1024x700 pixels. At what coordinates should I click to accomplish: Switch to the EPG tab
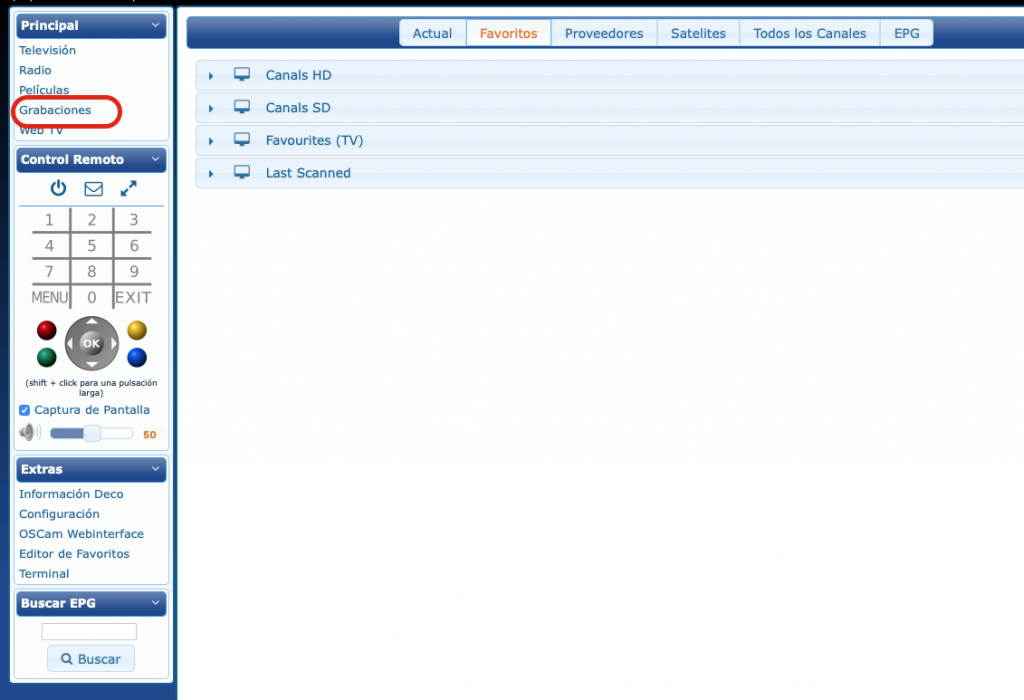(x=906, y=33)
